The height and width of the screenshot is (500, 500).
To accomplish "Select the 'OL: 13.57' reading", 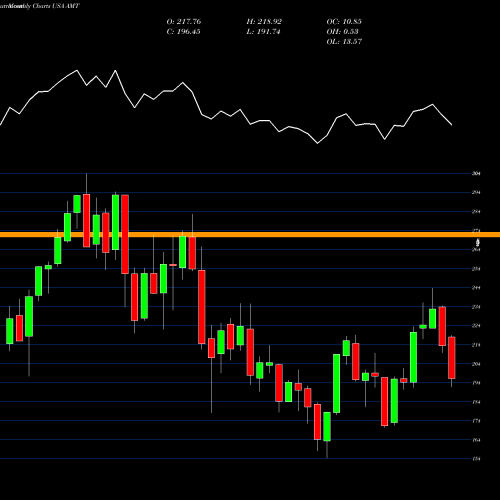I will [x=344, y=42].
